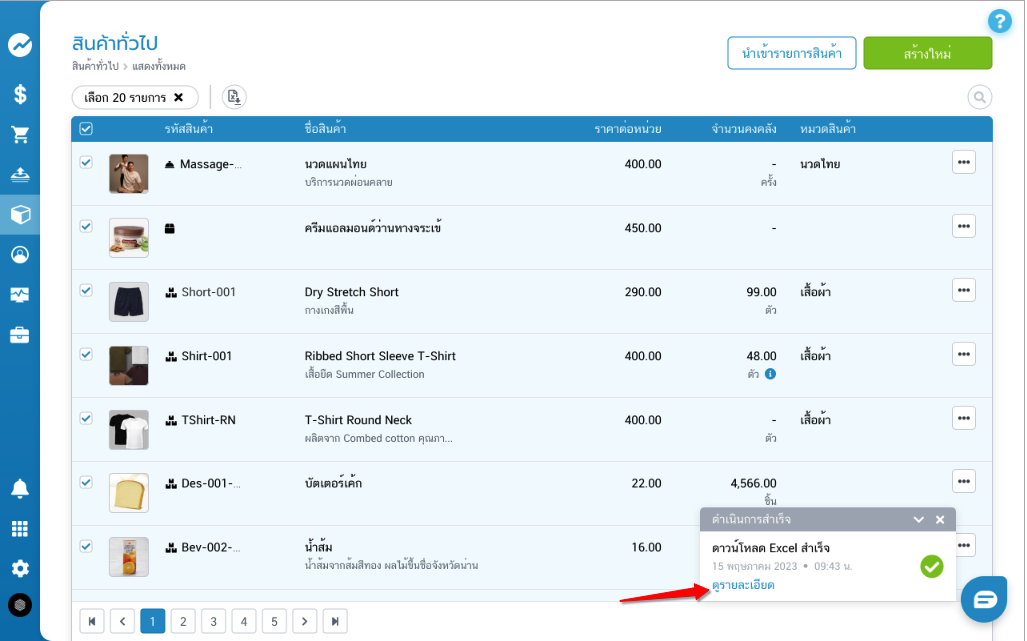Open more options menu for TShirt-RN row

point(963,418)
